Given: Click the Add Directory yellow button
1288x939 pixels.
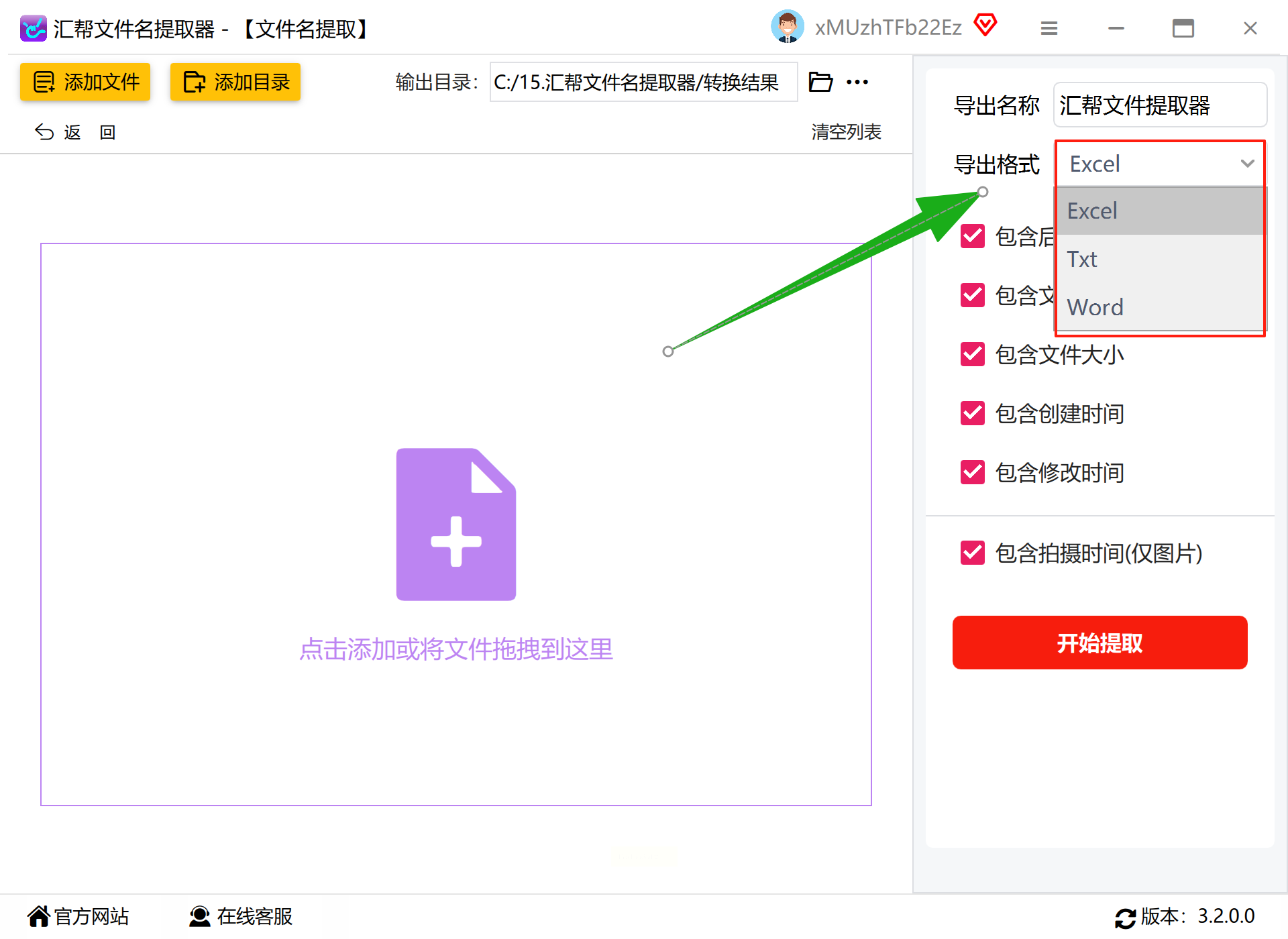Looking at the screenshot, I should click(235, 82).
